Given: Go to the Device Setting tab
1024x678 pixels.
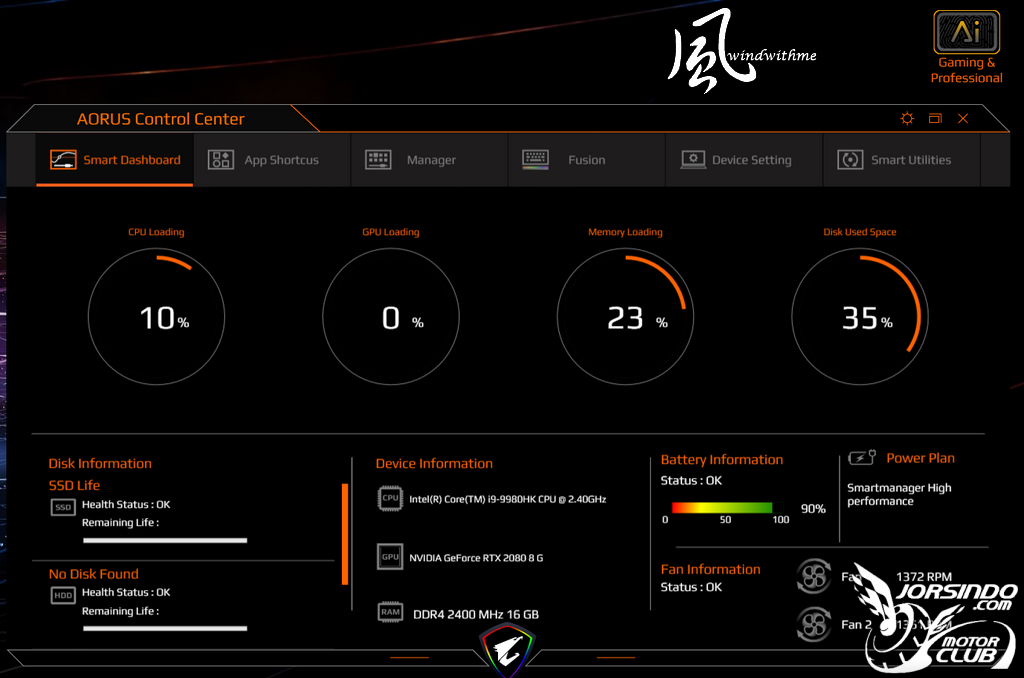Looking at the screenshot, I should (744, 160).
